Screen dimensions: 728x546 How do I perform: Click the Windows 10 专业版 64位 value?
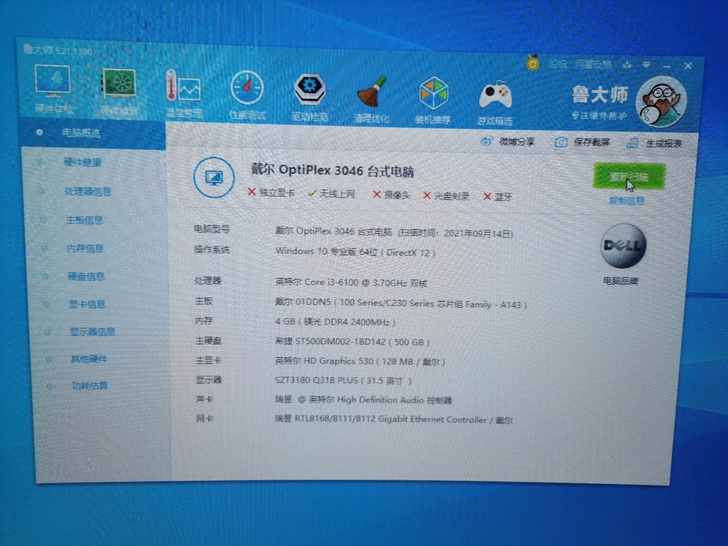click(x=356, y=252)
